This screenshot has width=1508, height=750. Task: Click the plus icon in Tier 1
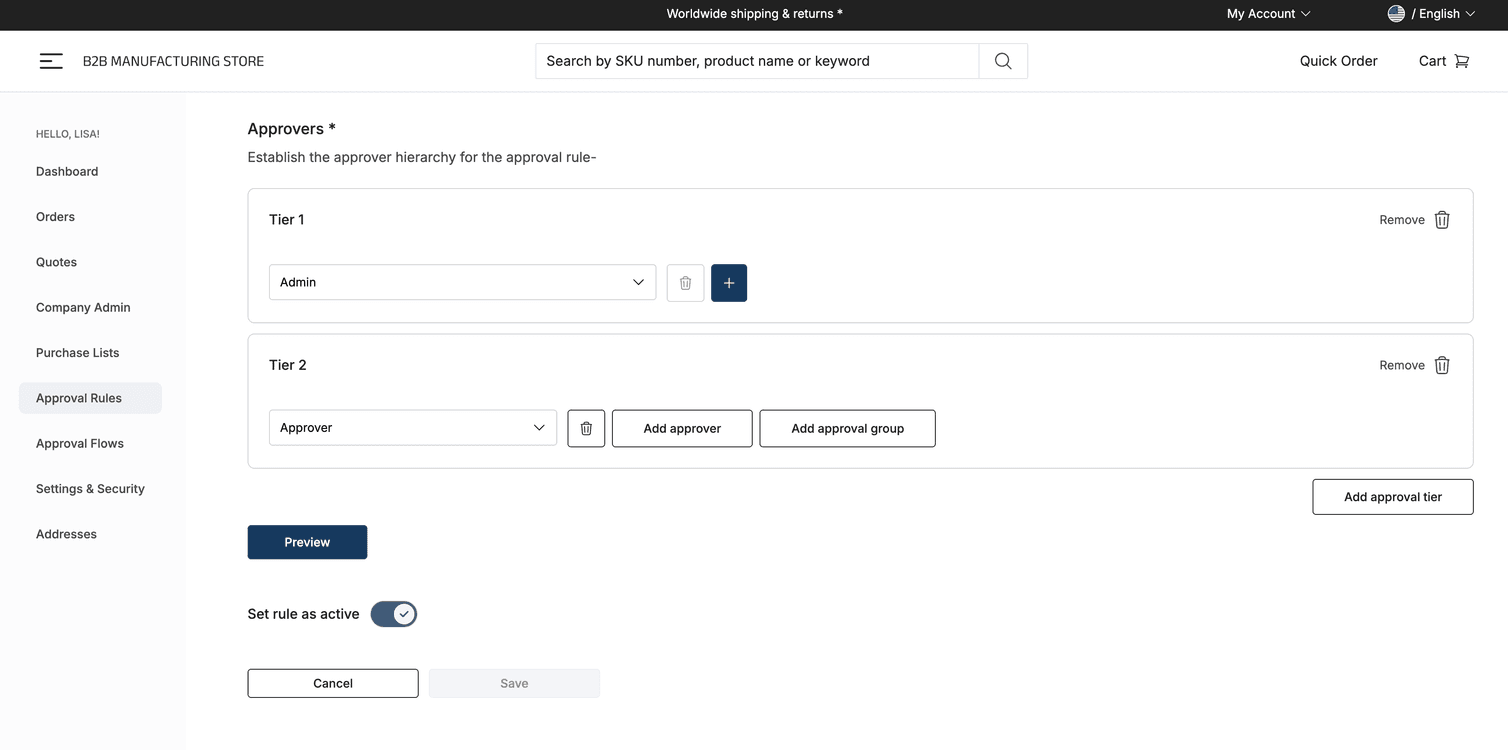coord(728,282)
